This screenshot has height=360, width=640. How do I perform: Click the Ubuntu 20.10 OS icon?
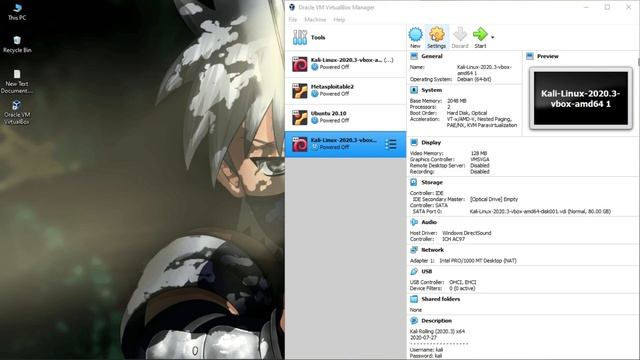click(300, 118)
